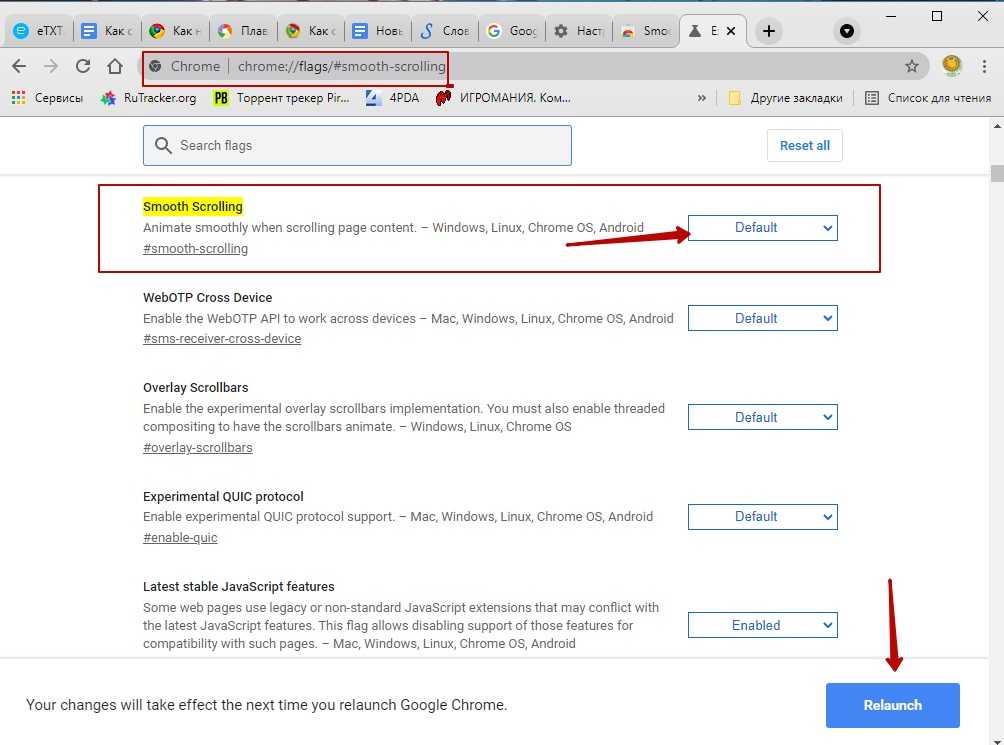Click the Reset all button
Viewport: 1004px width, 745px height.
click(x=804, y=145)
